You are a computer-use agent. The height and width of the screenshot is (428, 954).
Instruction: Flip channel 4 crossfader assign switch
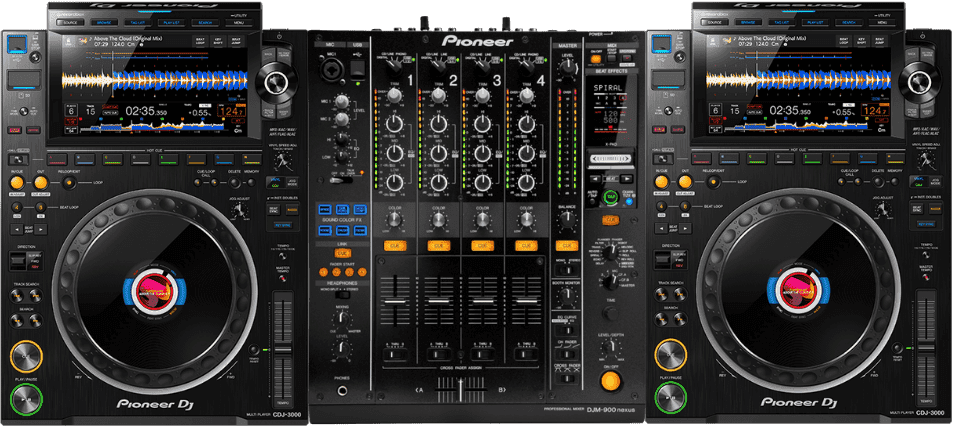pos(526,353)
